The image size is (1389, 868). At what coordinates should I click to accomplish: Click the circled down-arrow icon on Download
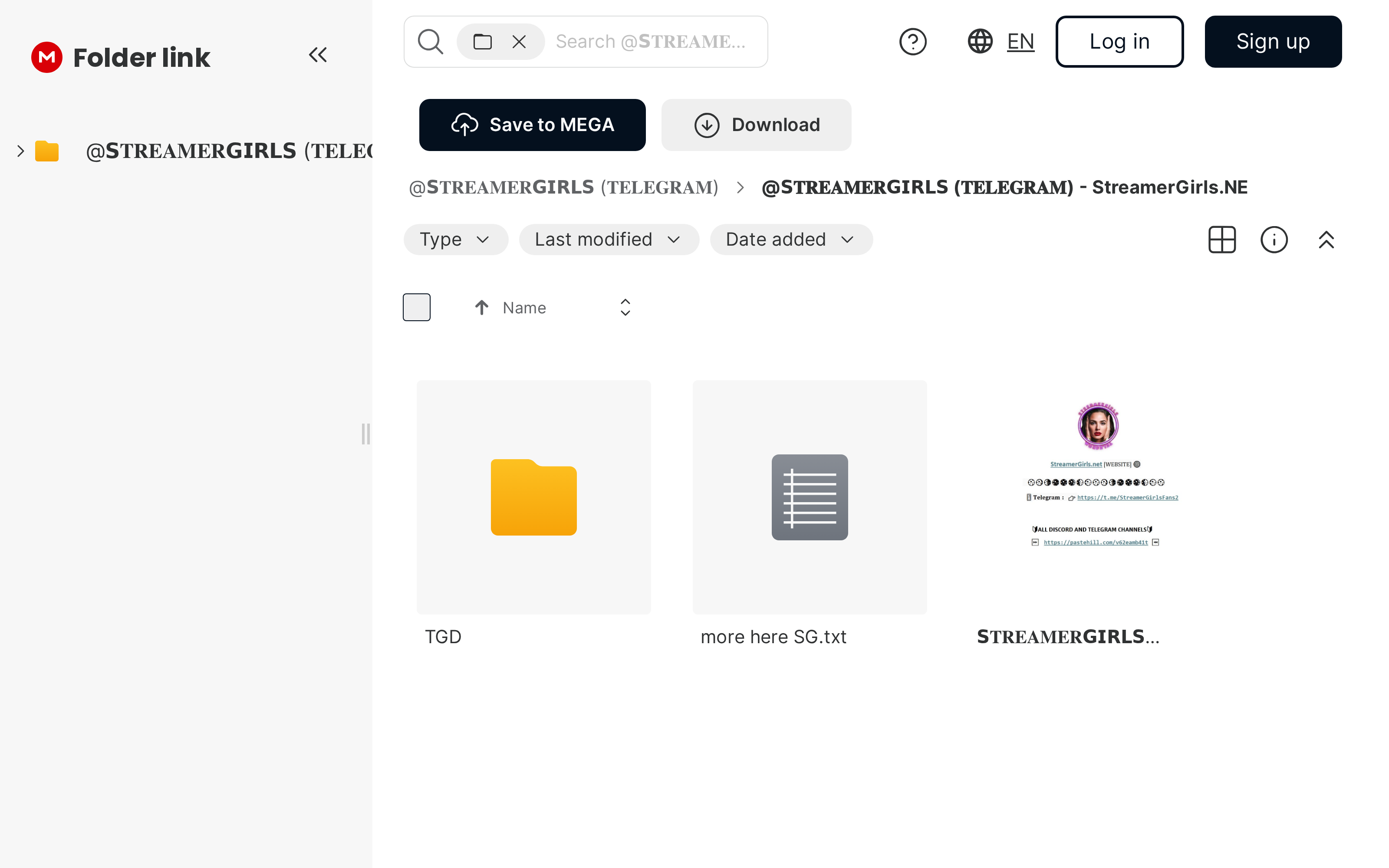point(707,125)
